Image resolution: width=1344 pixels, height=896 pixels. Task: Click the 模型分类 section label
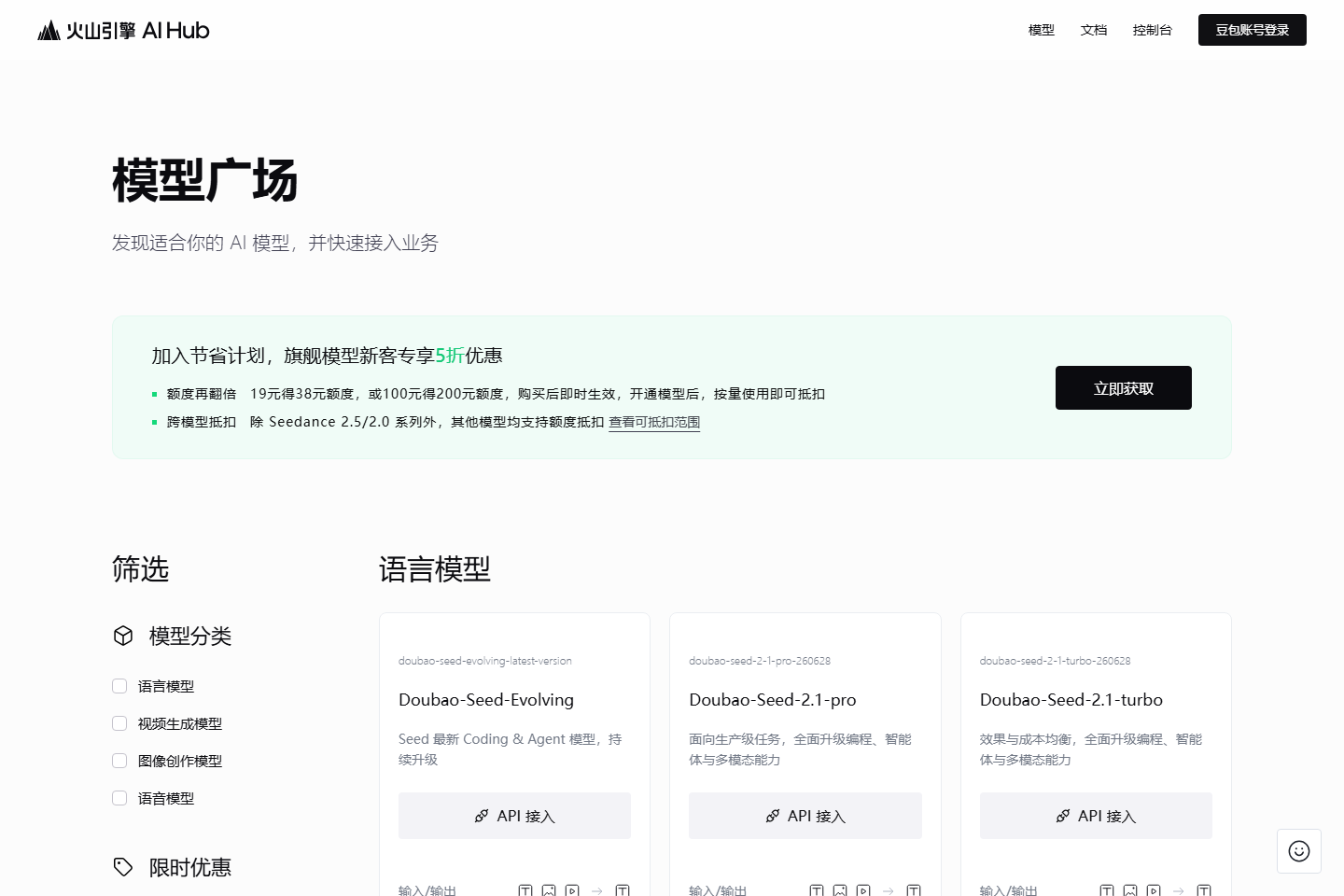(x=190, y=636)
